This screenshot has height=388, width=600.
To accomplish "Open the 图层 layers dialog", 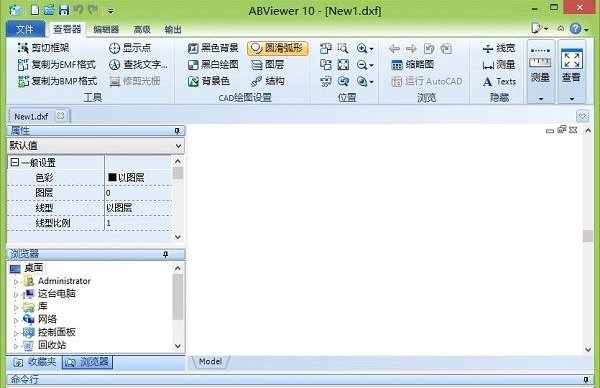I will coord(267,65).
